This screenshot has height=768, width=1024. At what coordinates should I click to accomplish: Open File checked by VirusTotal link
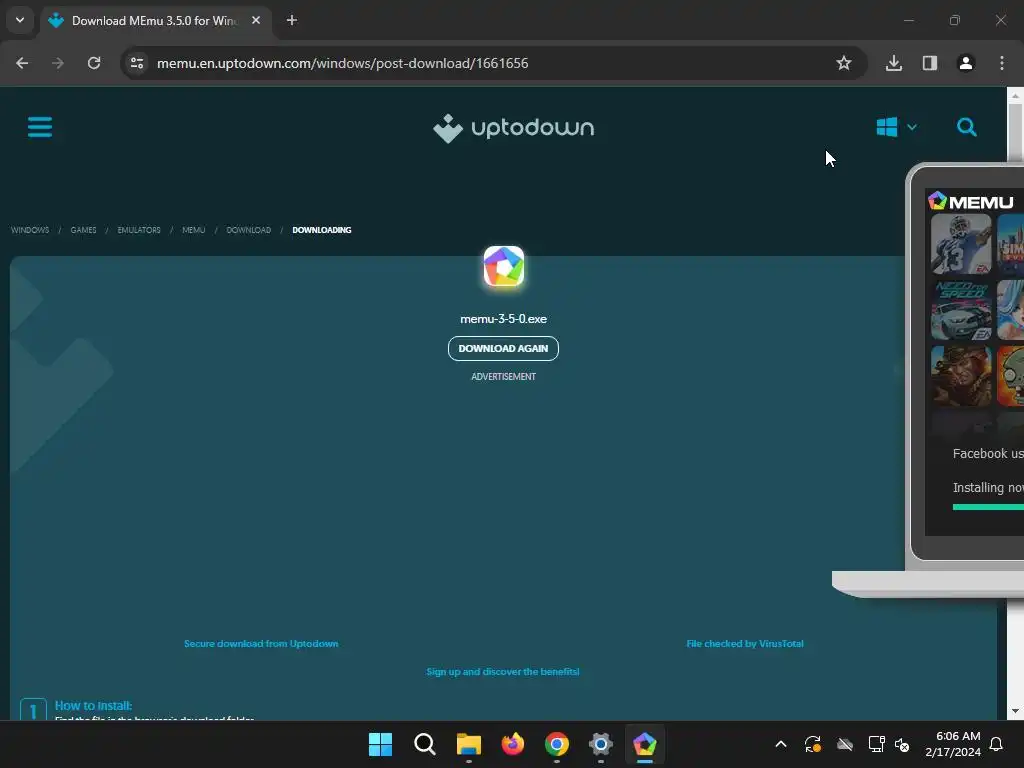[745, 643]
